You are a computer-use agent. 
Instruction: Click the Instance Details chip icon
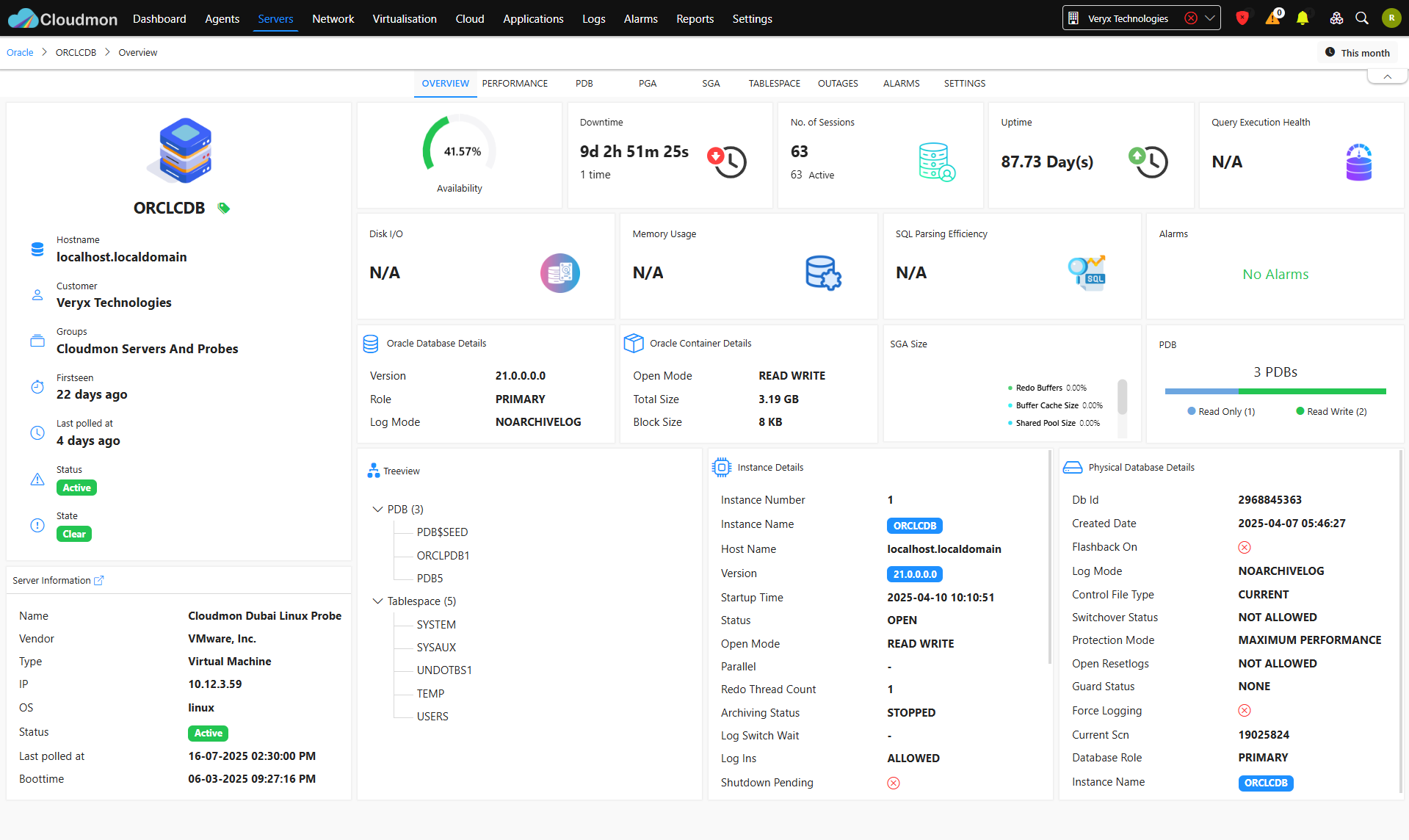[722, 467]
